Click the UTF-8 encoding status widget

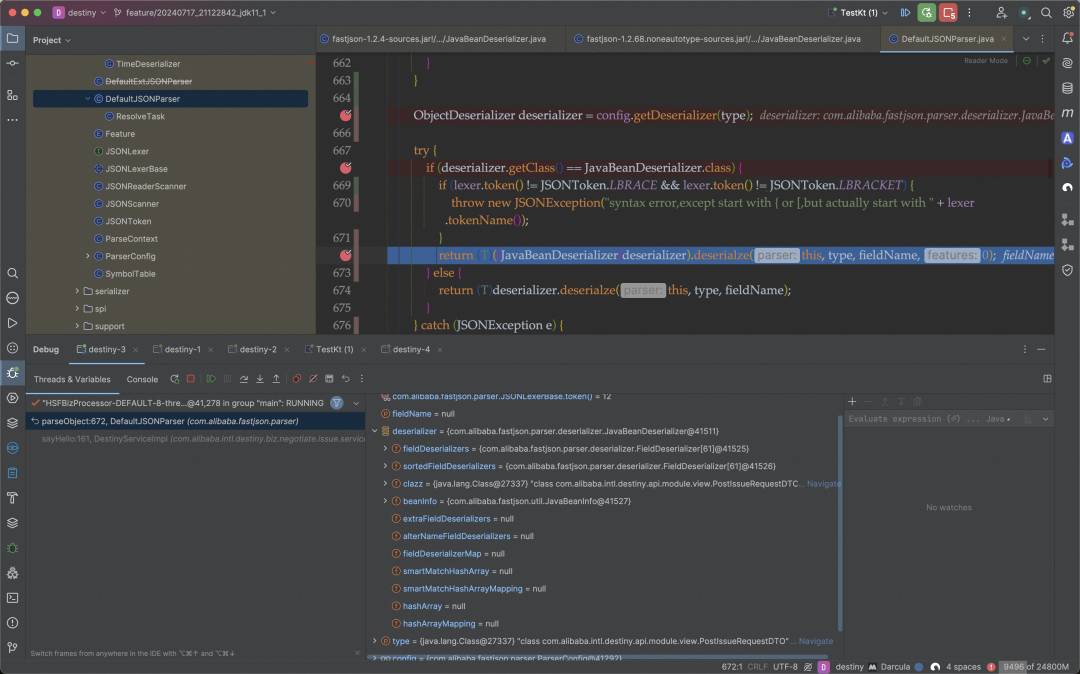[785, 666]
